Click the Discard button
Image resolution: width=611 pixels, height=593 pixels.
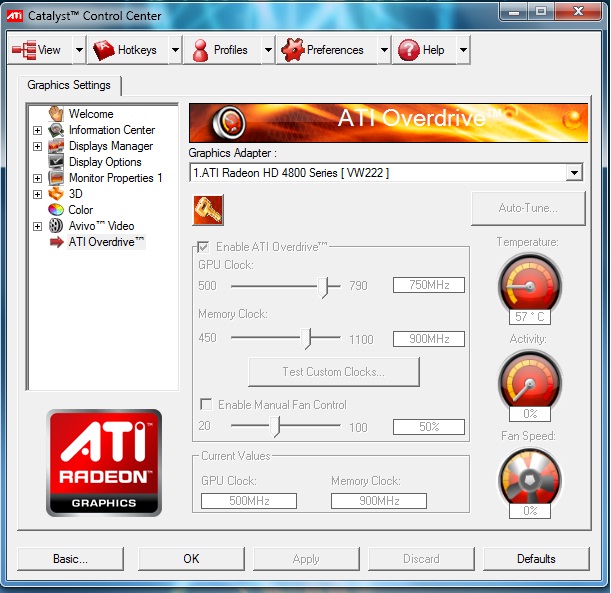(421, 559)
